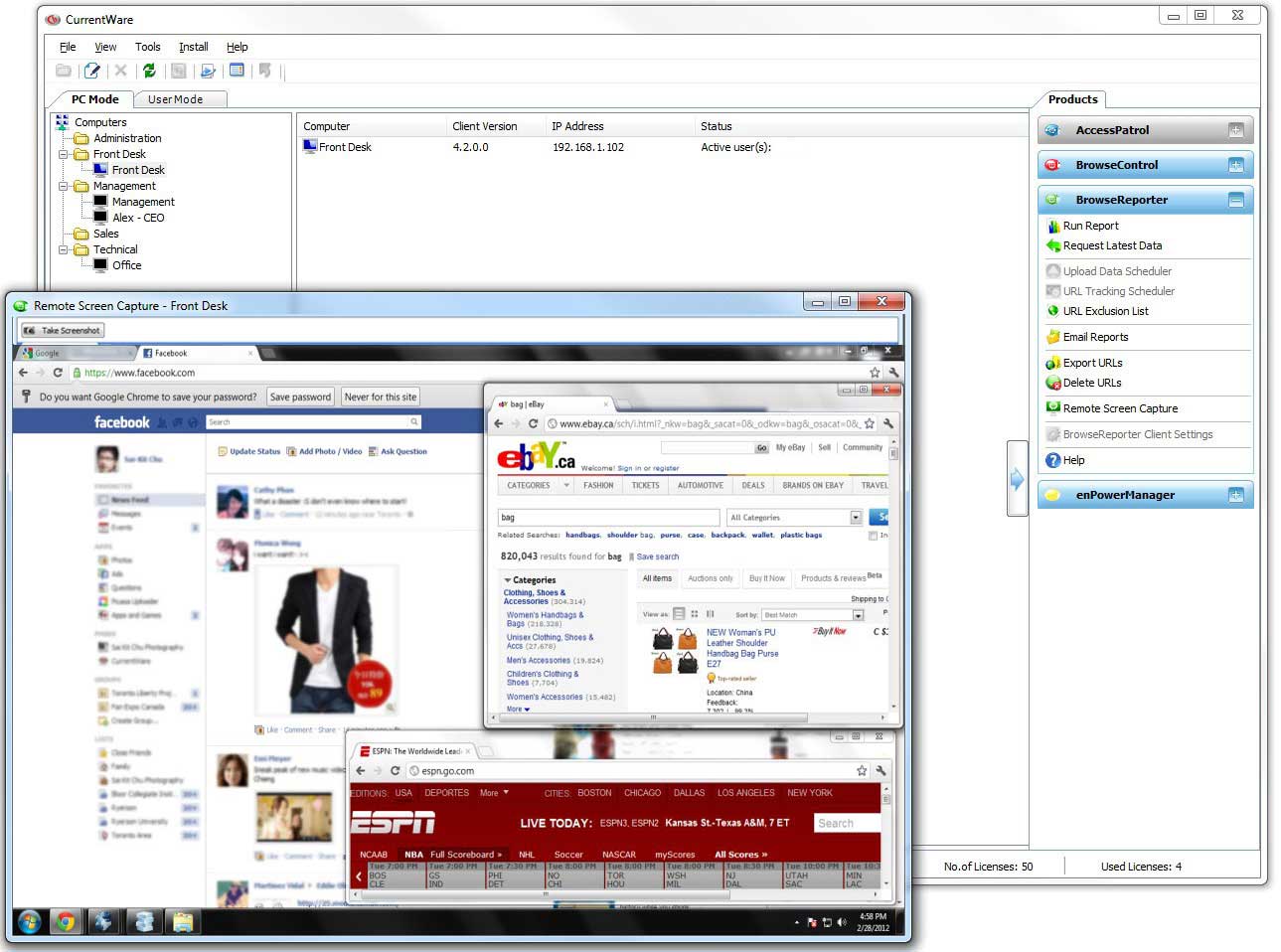Image resolution: width=1281 pixels, height=952 pixels.
Task: Open BrowseReporter Help
Action: (1073, 460)
